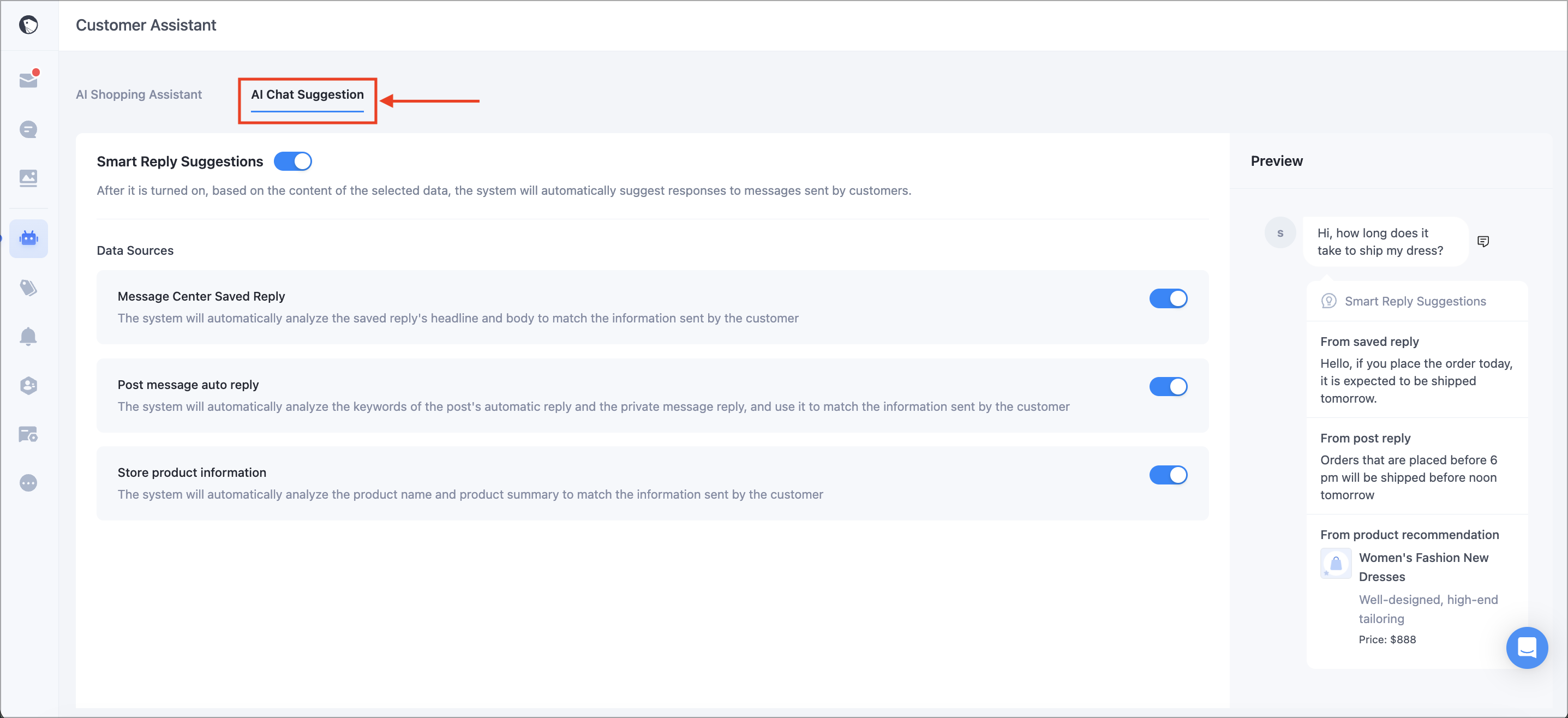Open the floating support chat button

click(1527, 648)
